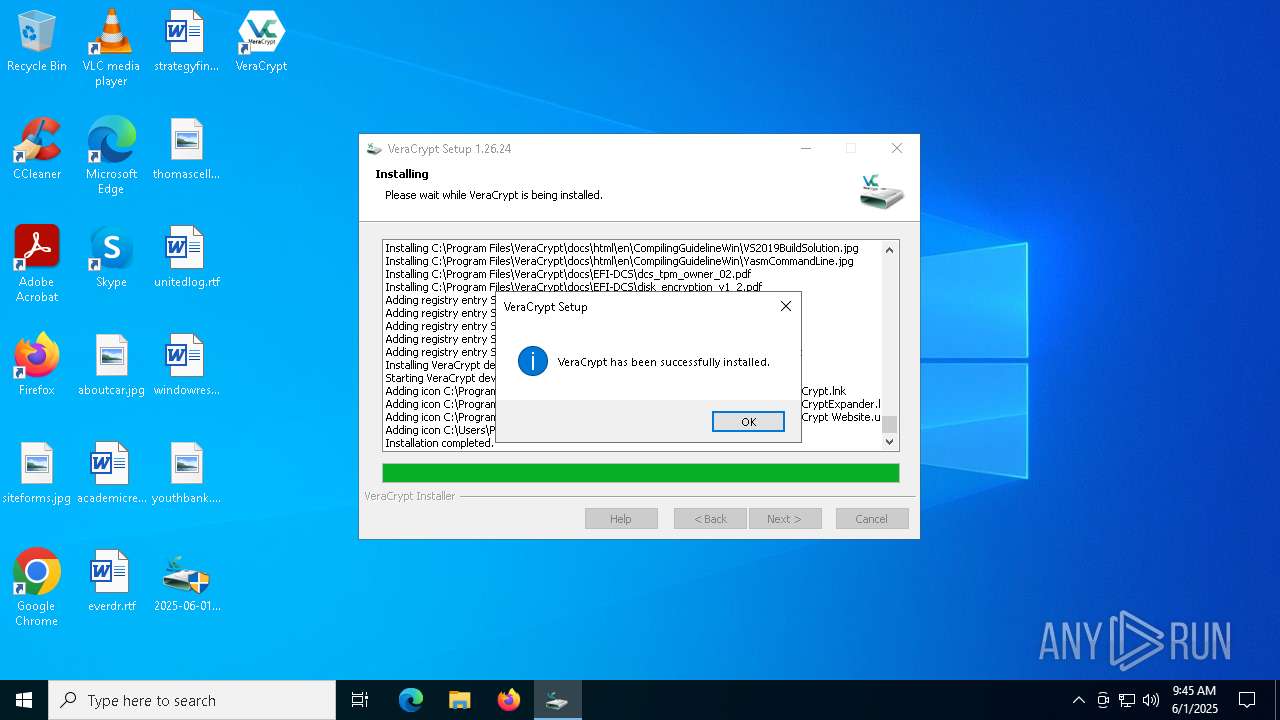Show hidden system tray icons

coord(1078,700)
